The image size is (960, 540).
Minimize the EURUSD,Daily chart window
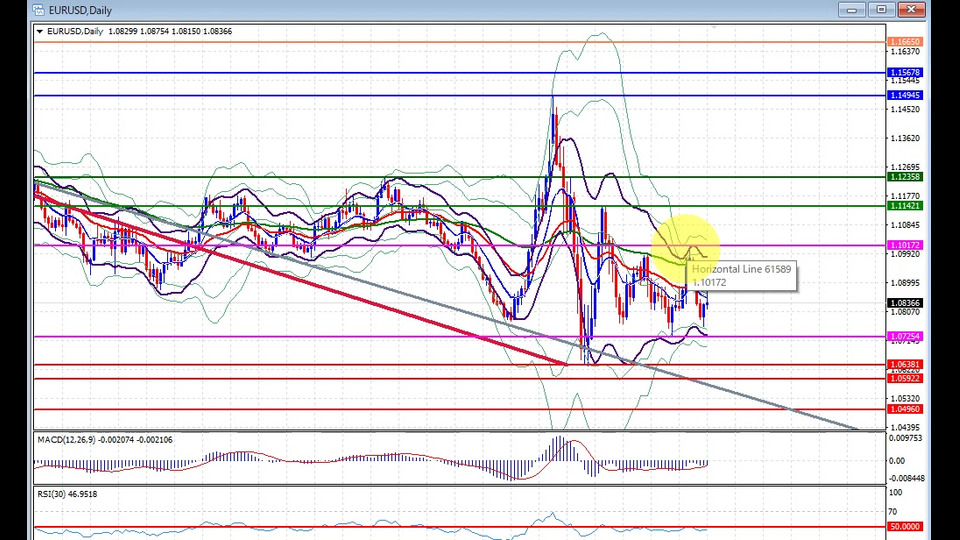coord(852,9)
